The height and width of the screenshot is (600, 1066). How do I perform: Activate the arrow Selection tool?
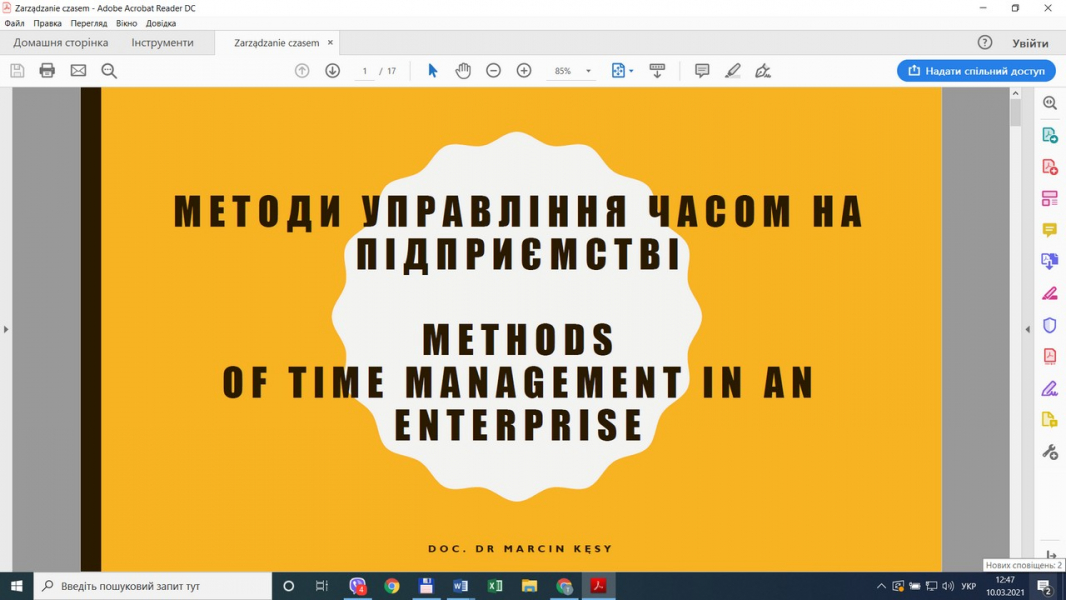tap(433, 71)
